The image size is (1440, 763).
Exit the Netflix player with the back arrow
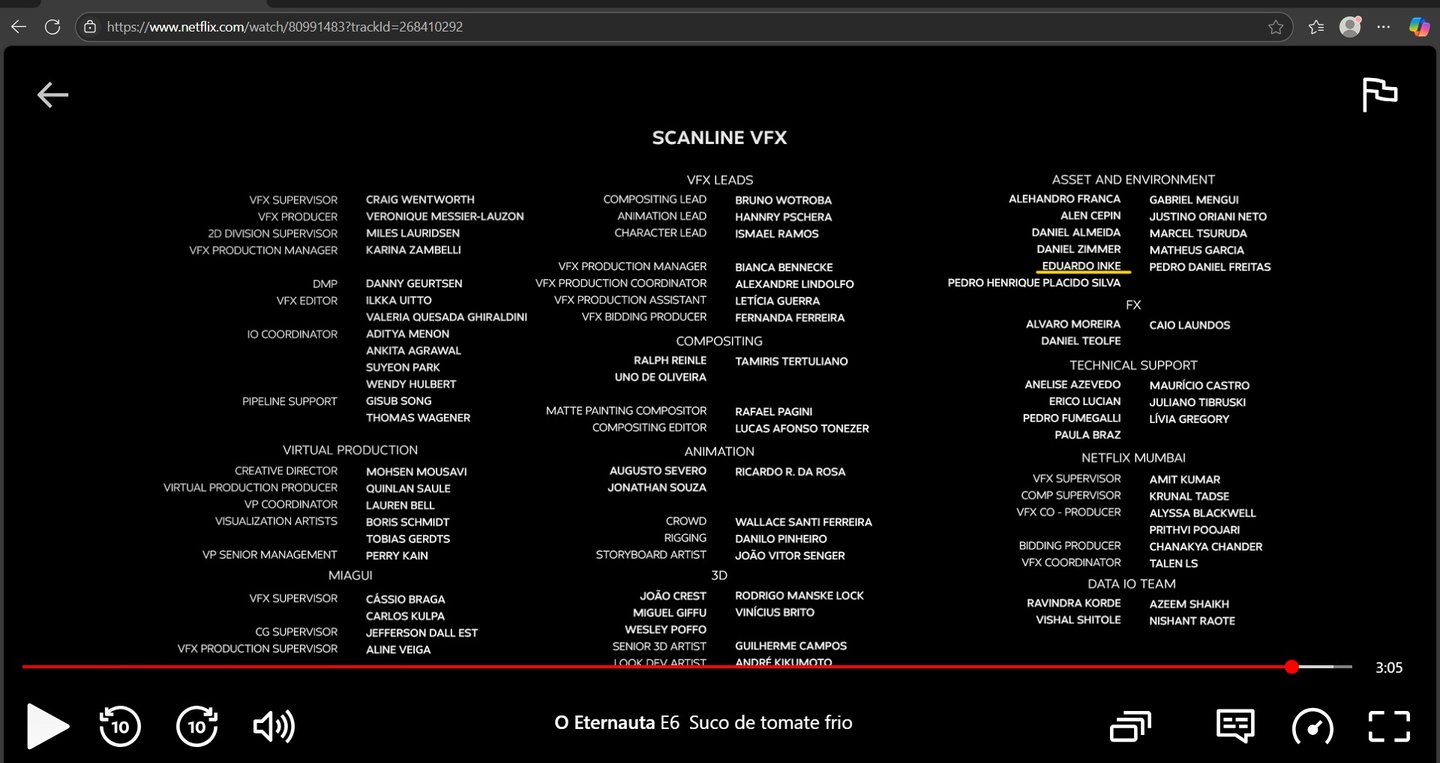click(x=53, y=95)
